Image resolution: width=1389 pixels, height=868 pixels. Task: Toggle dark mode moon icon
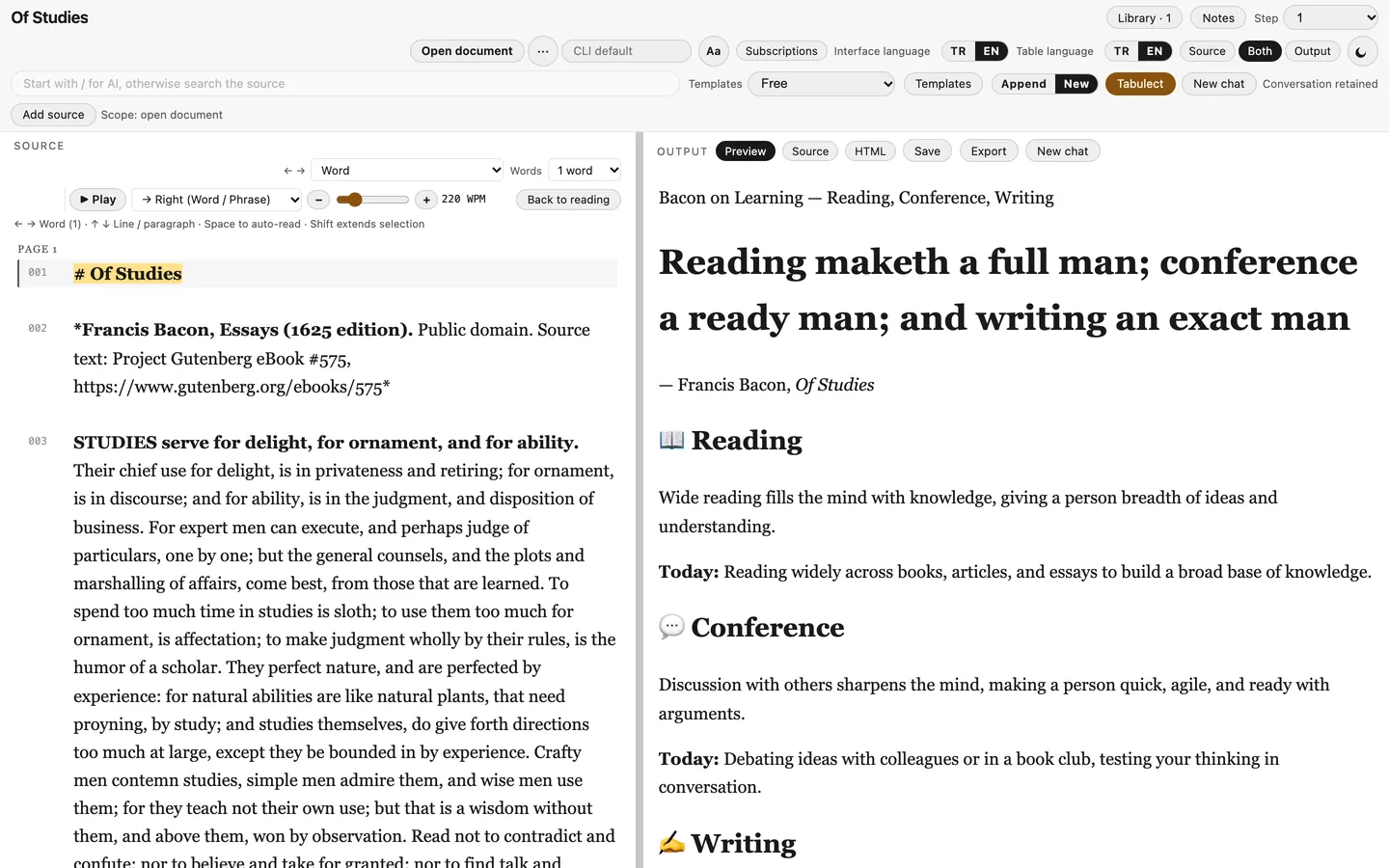1362,52
